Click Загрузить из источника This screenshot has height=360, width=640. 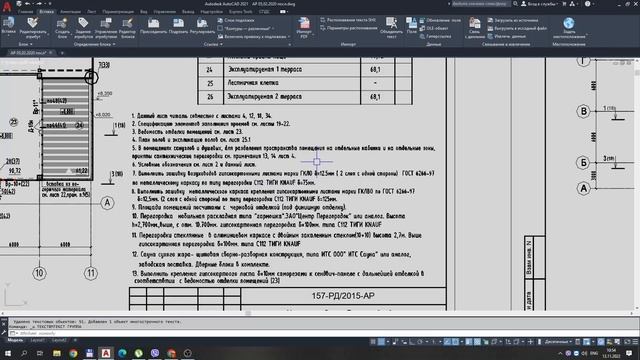[513, 20]
